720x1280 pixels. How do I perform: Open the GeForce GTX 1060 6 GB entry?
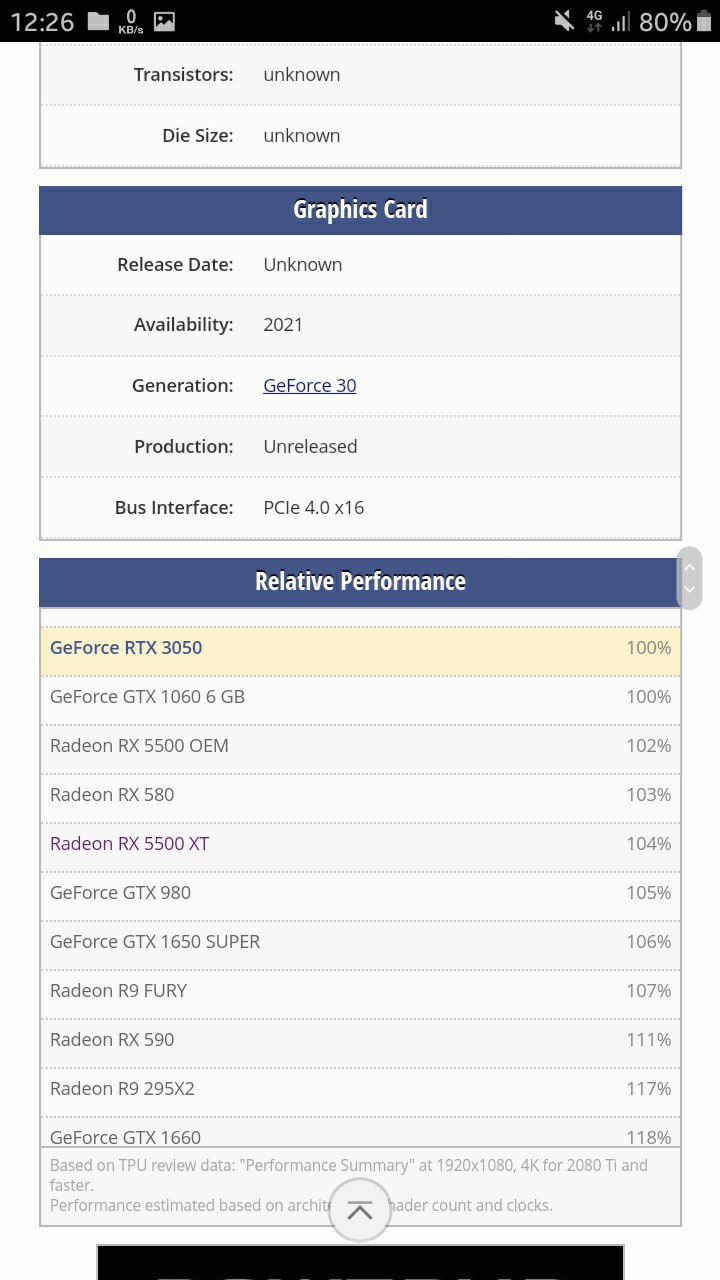coord(147,696)
